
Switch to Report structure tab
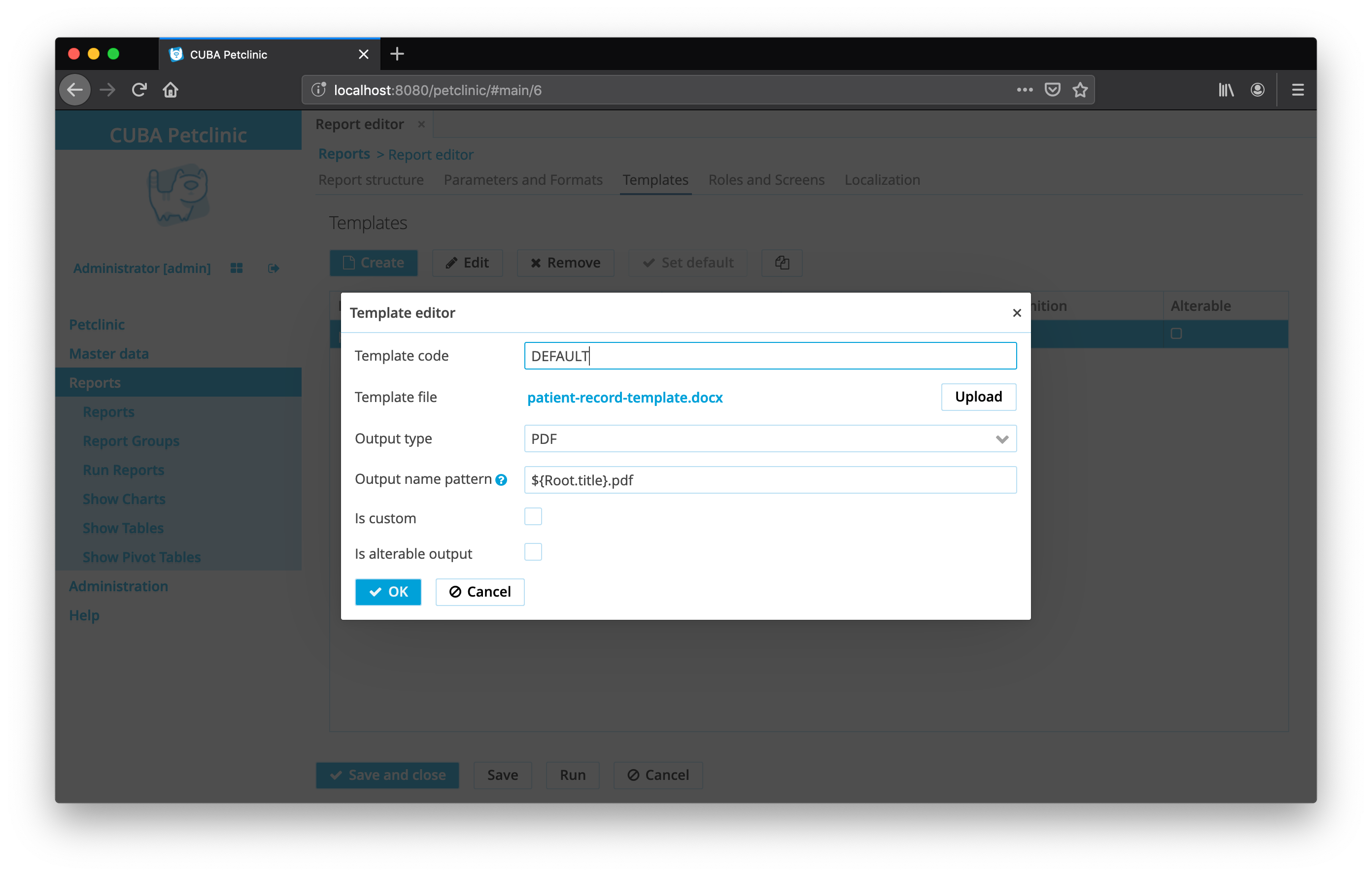coord(371,180)
